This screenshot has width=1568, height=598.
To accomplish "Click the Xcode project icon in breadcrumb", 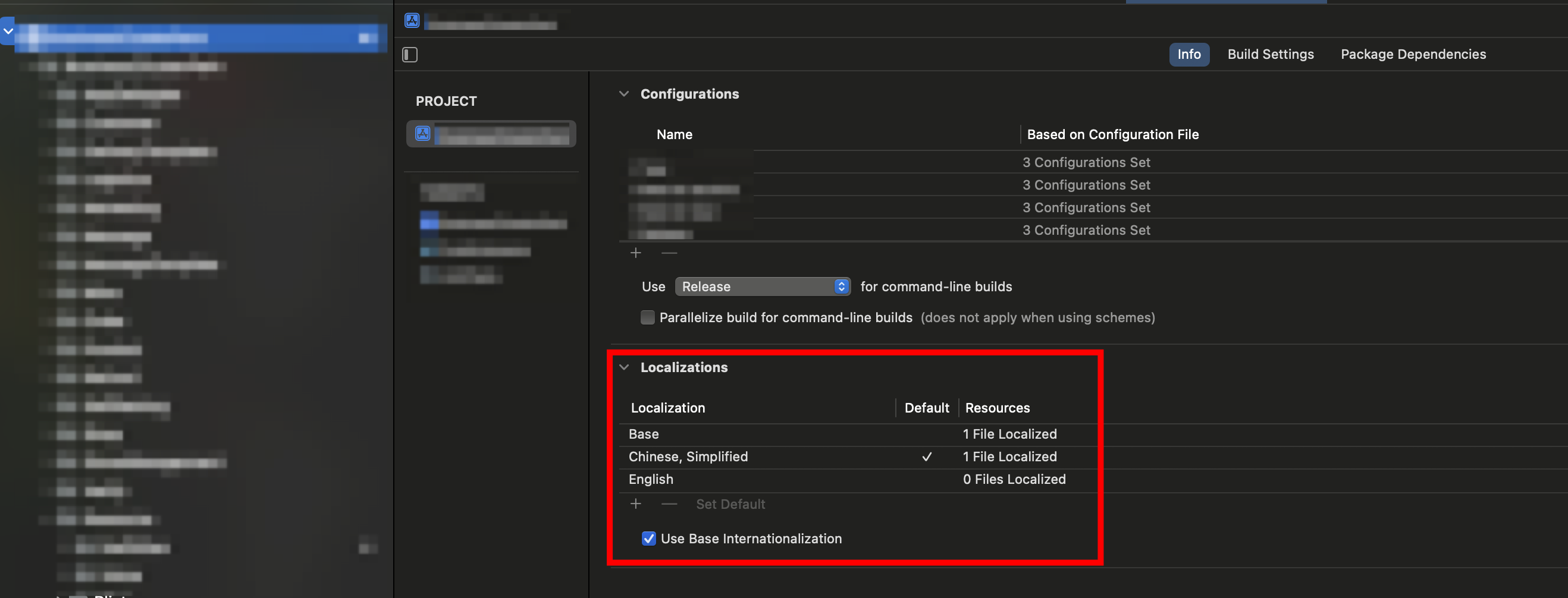I will 412,21.
